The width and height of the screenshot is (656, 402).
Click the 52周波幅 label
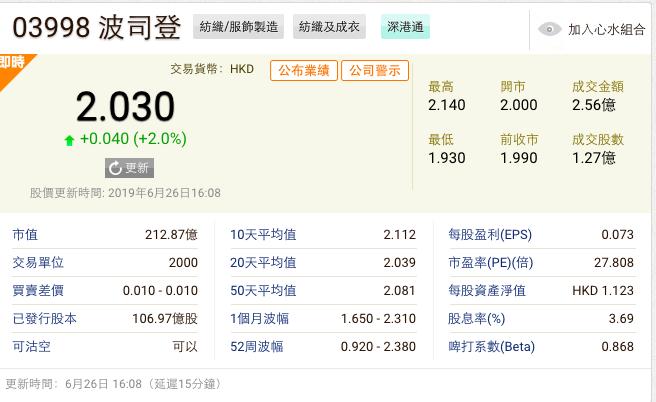click(x=256, y=347)
